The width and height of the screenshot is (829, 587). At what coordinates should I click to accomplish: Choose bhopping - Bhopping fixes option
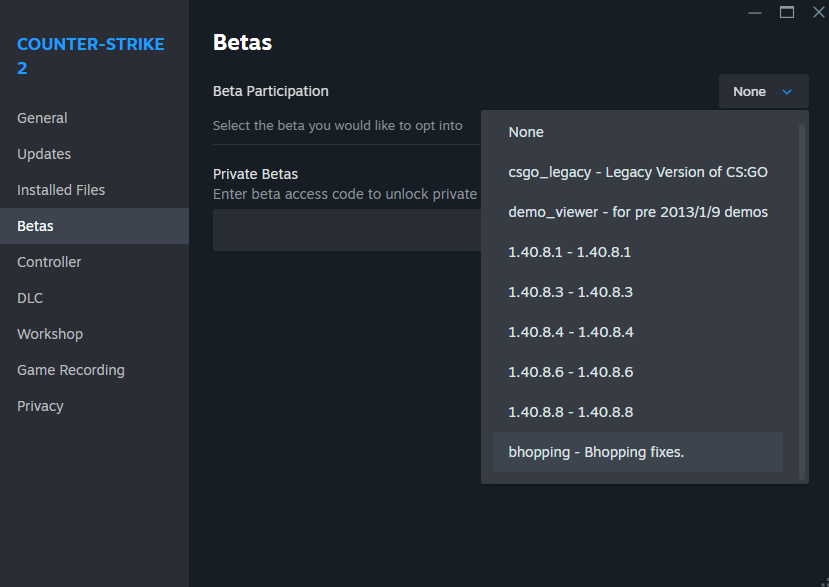pyautogui.click(x=638, y=452)
